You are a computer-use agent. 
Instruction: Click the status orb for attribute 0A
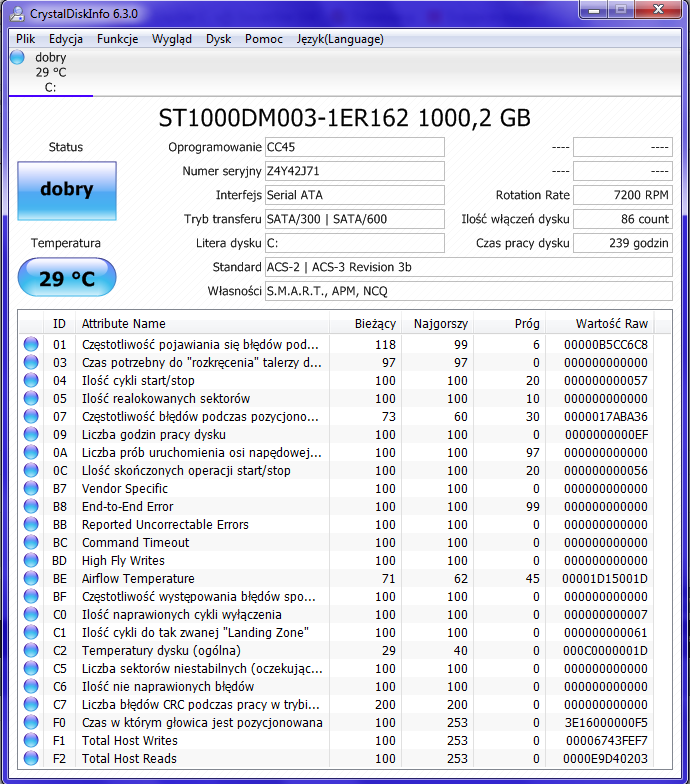point(31,452)
